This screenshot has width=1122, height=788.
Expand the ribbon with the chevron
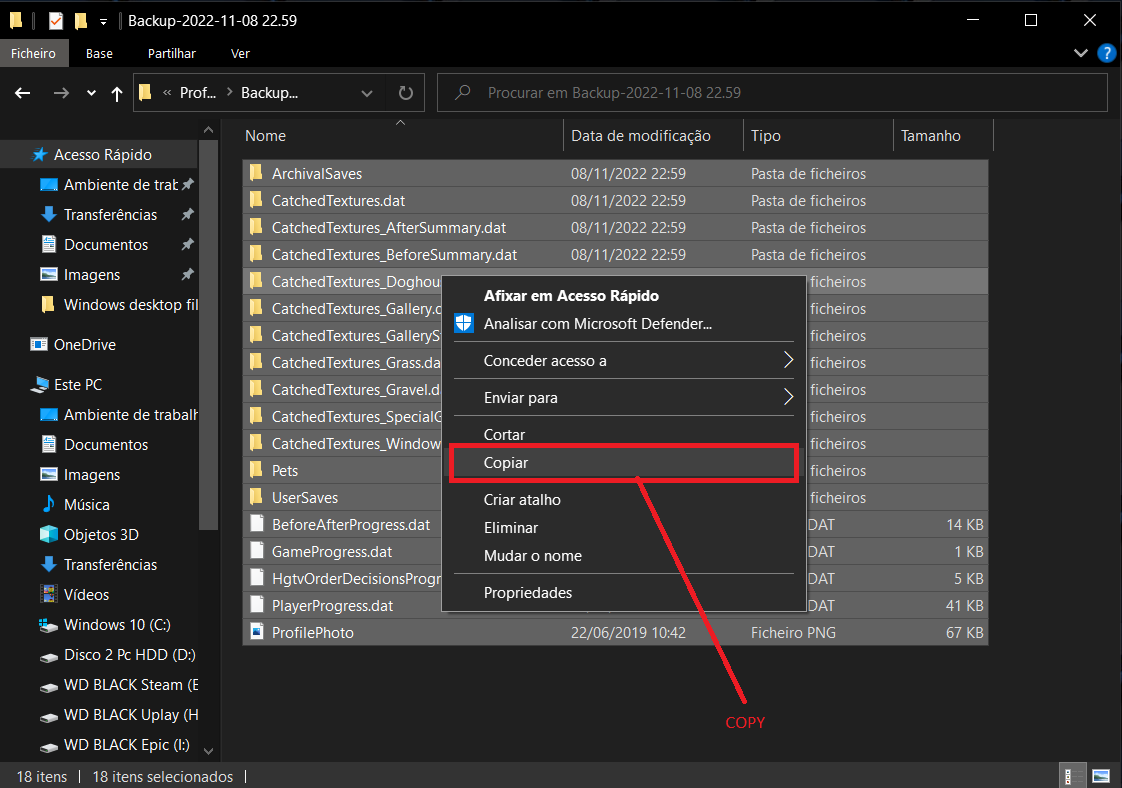1080,53
